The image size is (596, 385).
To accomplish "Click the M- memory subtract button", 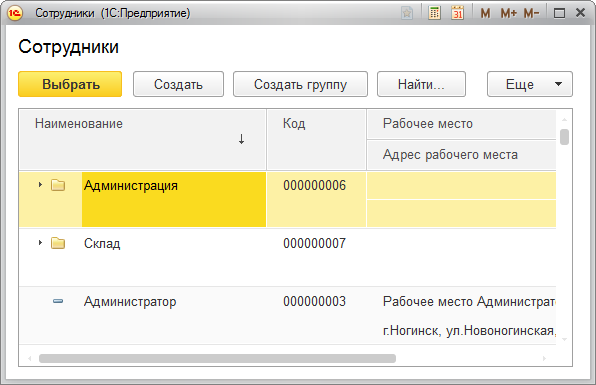I will [531, 13].
